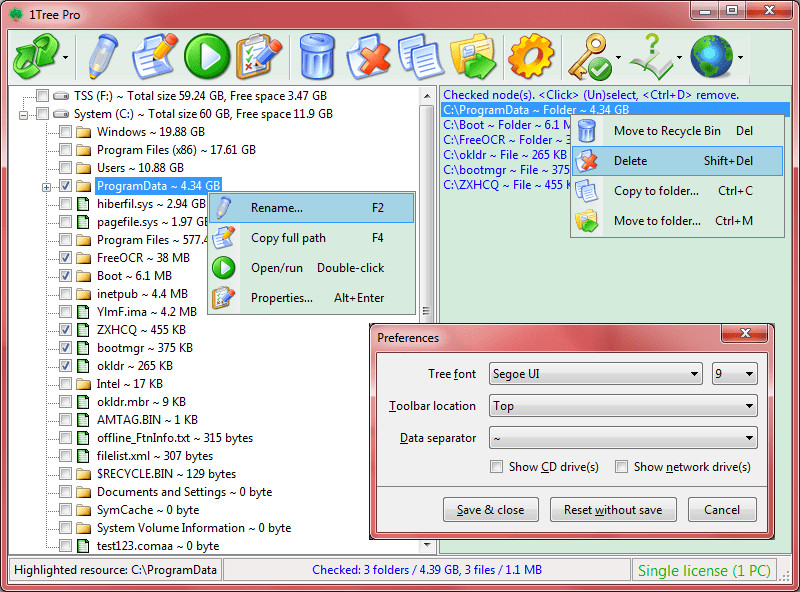Select C:\okldr row in checked list
Image resolution: width=800 pixels, height=592 pixels.
tap(506, 155)
